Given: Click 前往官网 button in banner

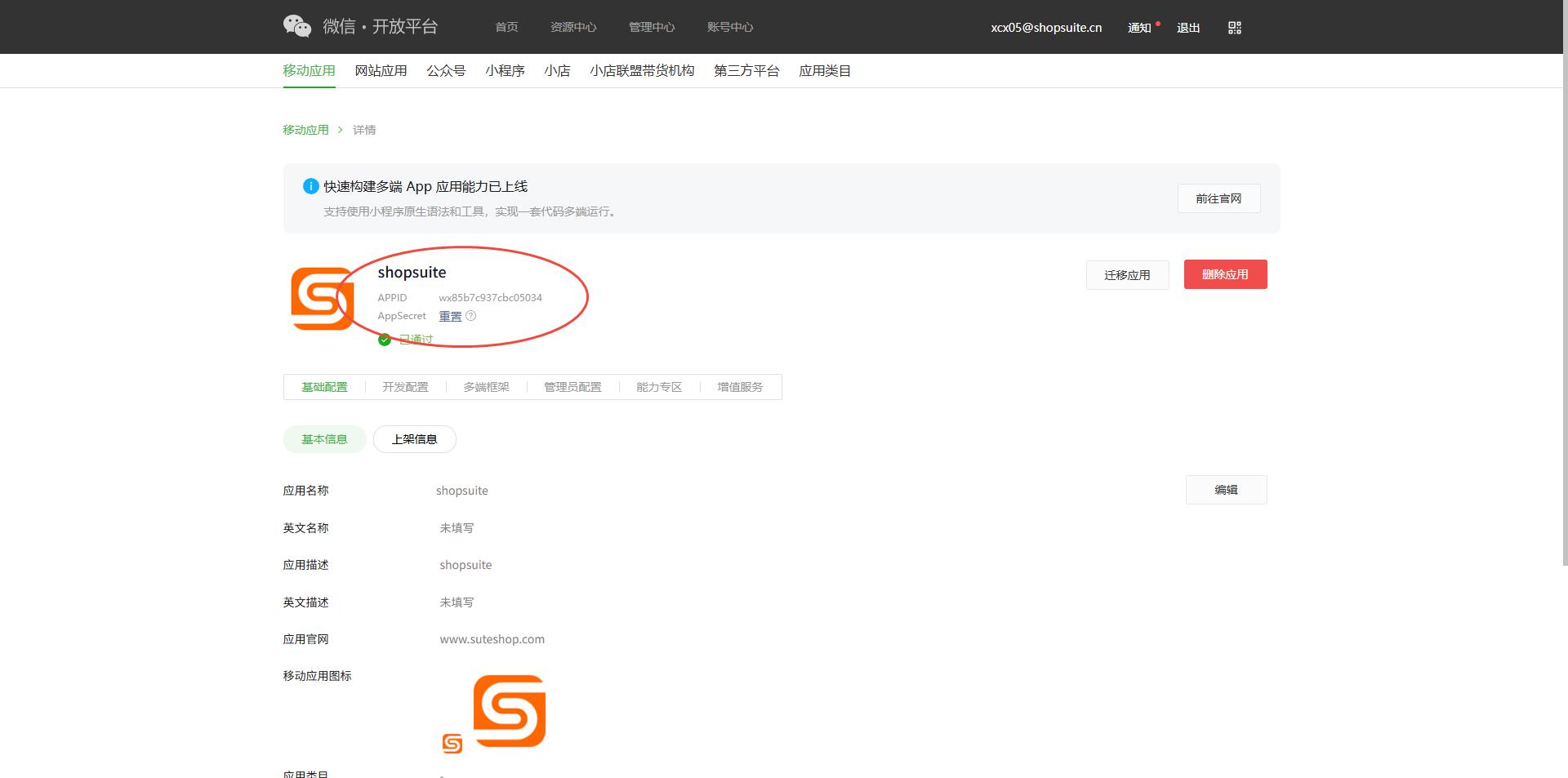Looking at the screenshot, I should 1218,198.
